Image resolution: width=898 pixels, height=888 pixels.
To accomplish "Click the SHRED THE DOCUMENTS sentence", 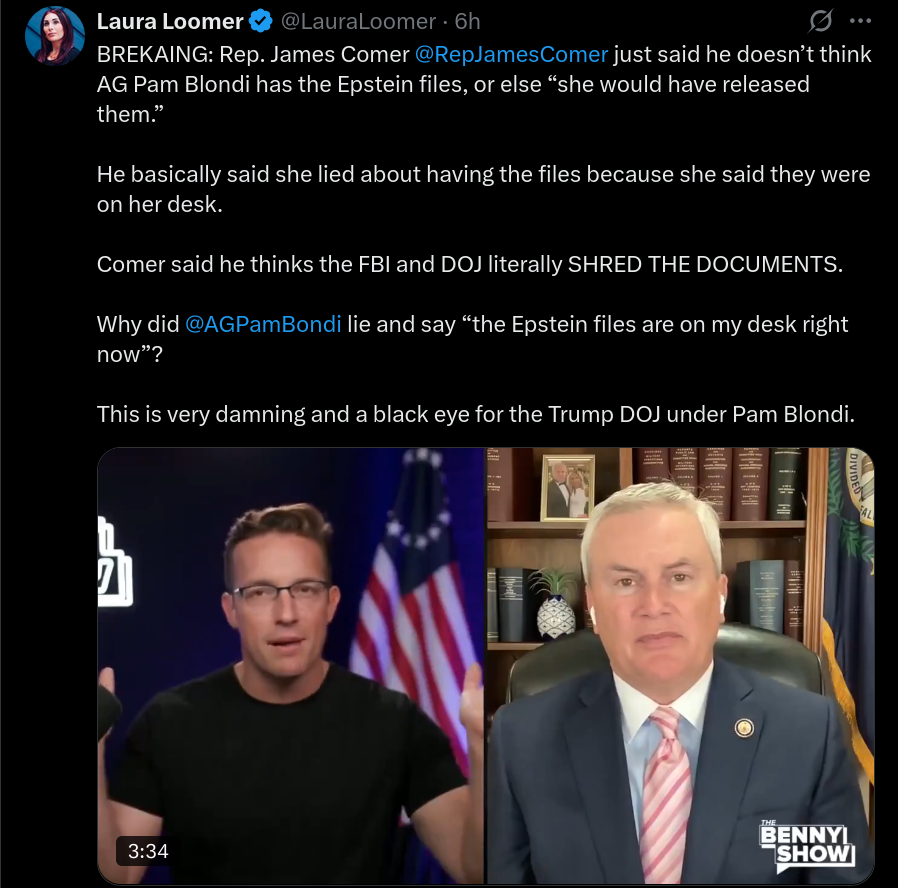I will click(470, 265).
